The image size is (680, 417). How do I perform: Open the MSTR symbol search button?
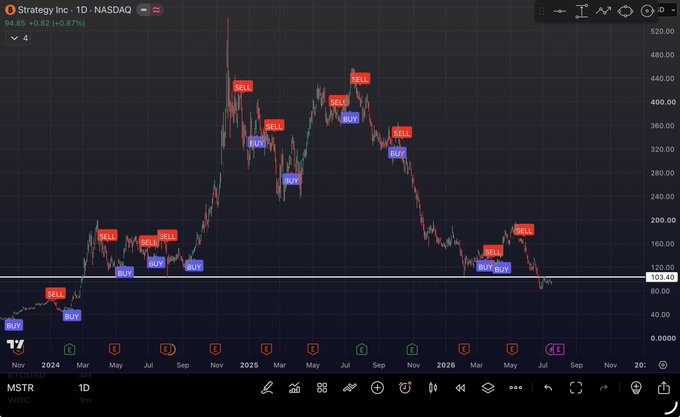[20, 388]
